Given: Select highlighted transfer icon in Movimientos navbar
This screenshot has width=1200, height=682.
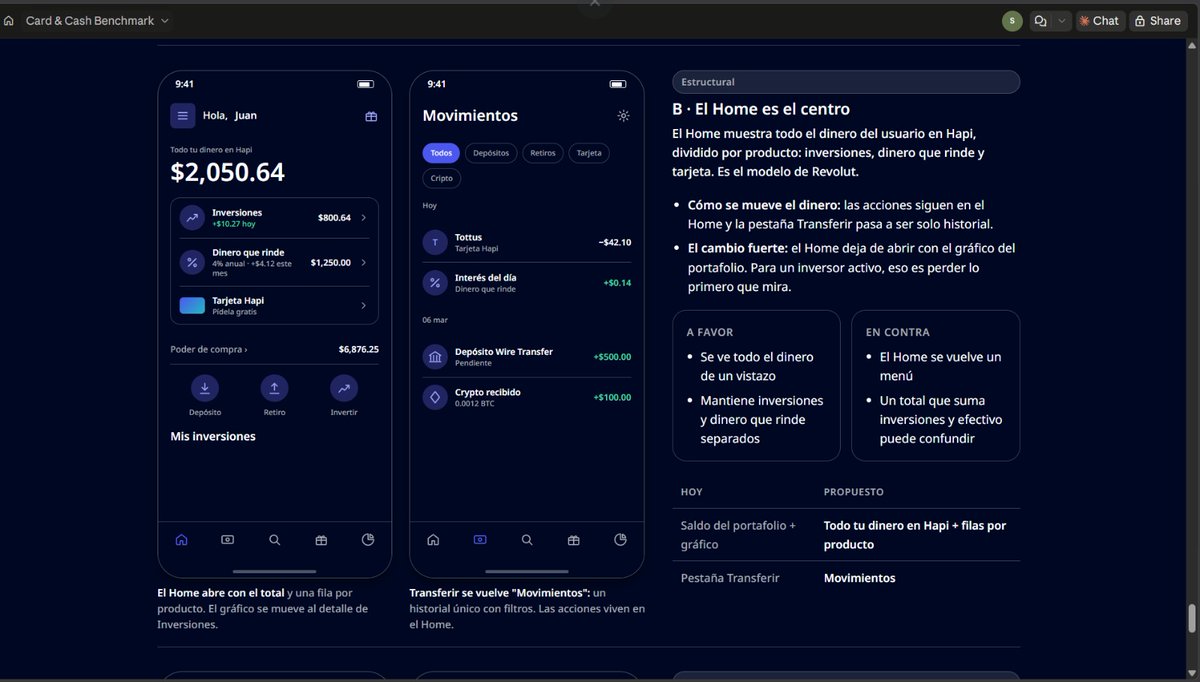Looking at the screenshot, I should coord(480,540).
